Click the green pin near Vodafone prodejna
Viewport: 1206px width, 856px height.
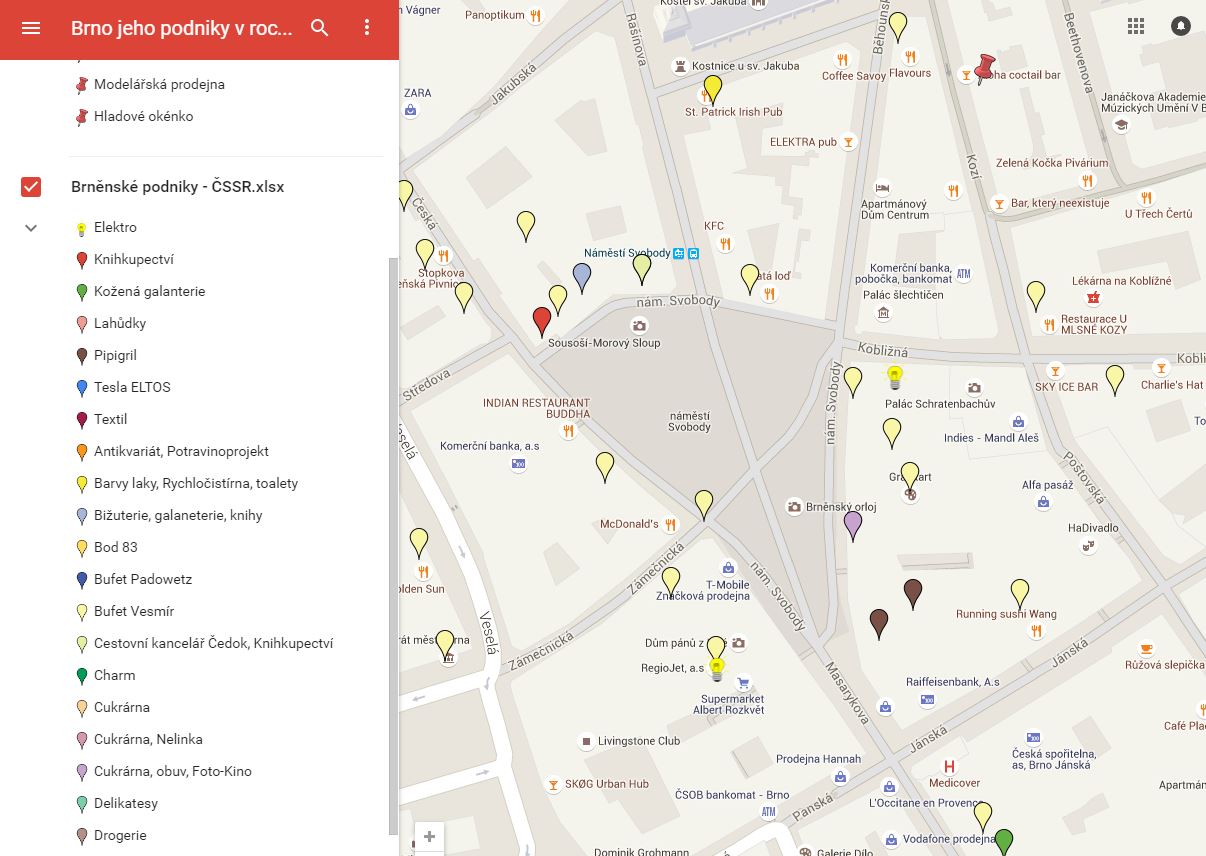point(1004,842)
